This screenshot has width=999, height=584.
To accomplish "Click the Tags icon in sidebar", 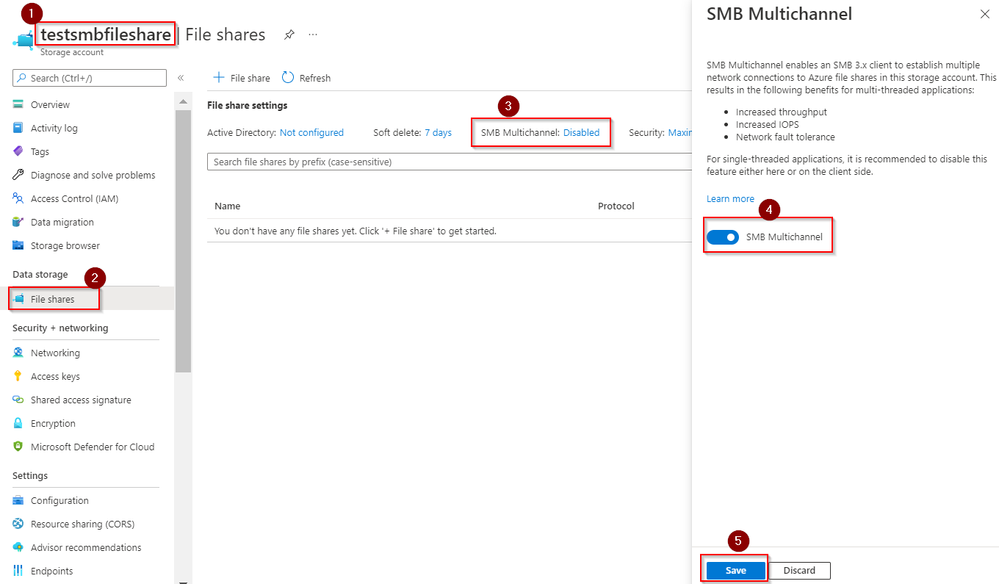I will pyautogui.click(x=18, y=152).
